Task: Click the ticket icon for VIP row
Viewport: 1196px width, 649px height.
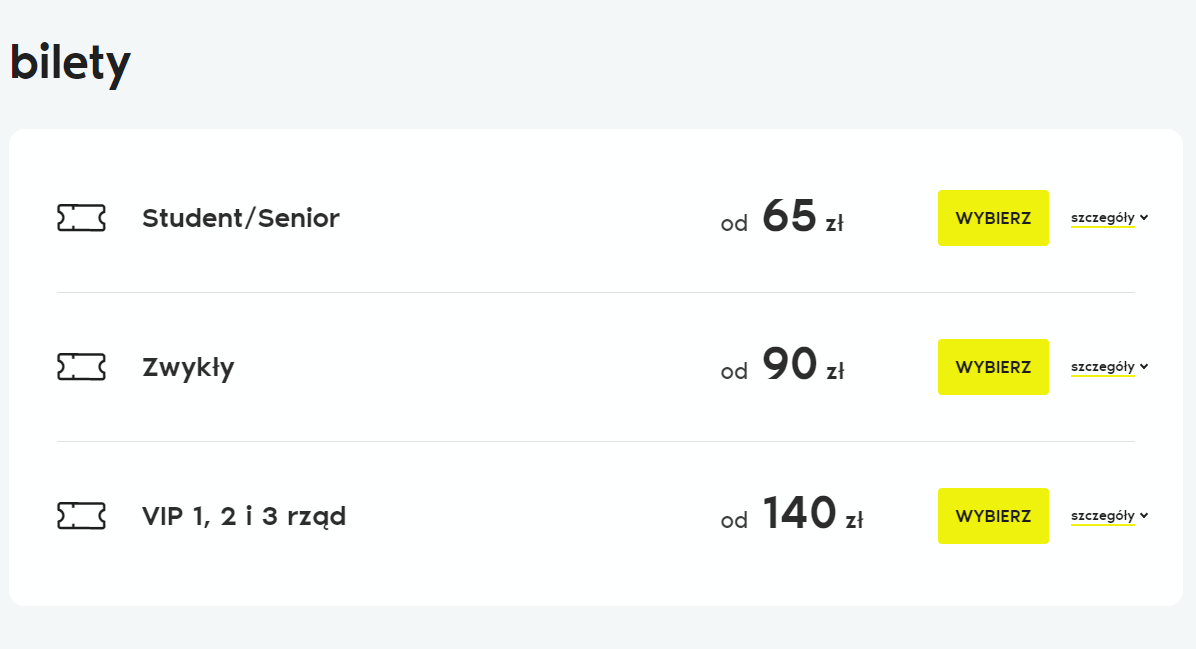Action: [81, 516]
